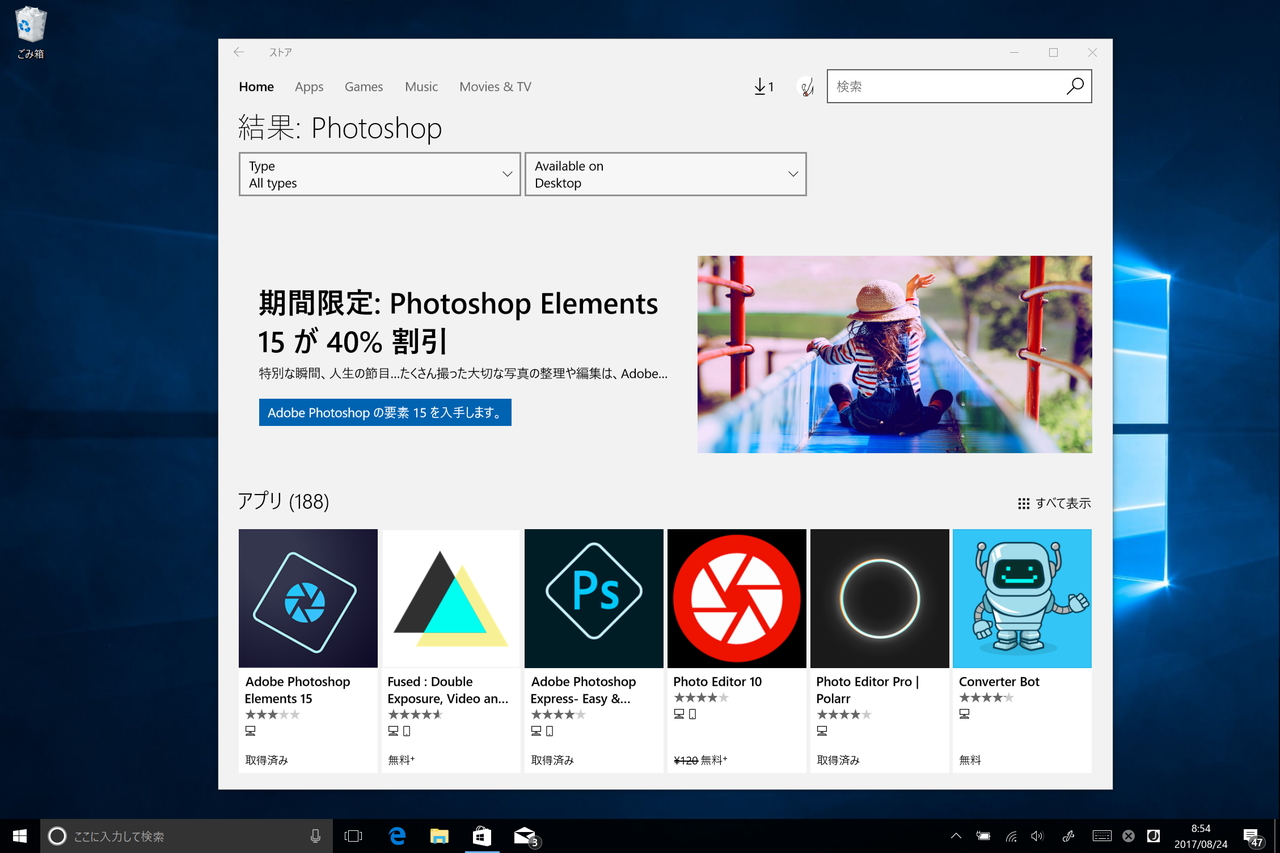Click the battery status tray icon
Viewport: 1280px width, 853px height.
point(984,836)
